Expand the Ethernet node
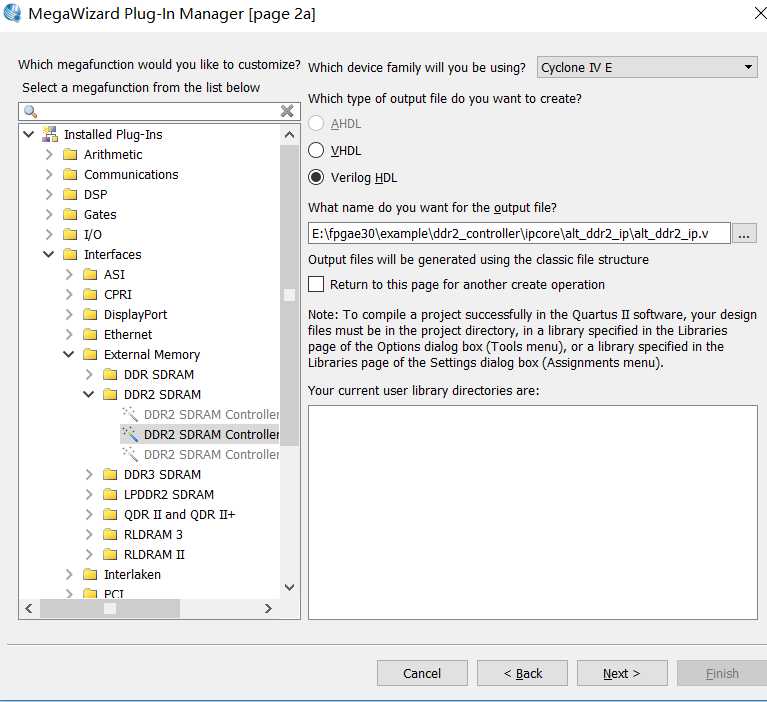767x702 pixels. (x=69, y=335)
